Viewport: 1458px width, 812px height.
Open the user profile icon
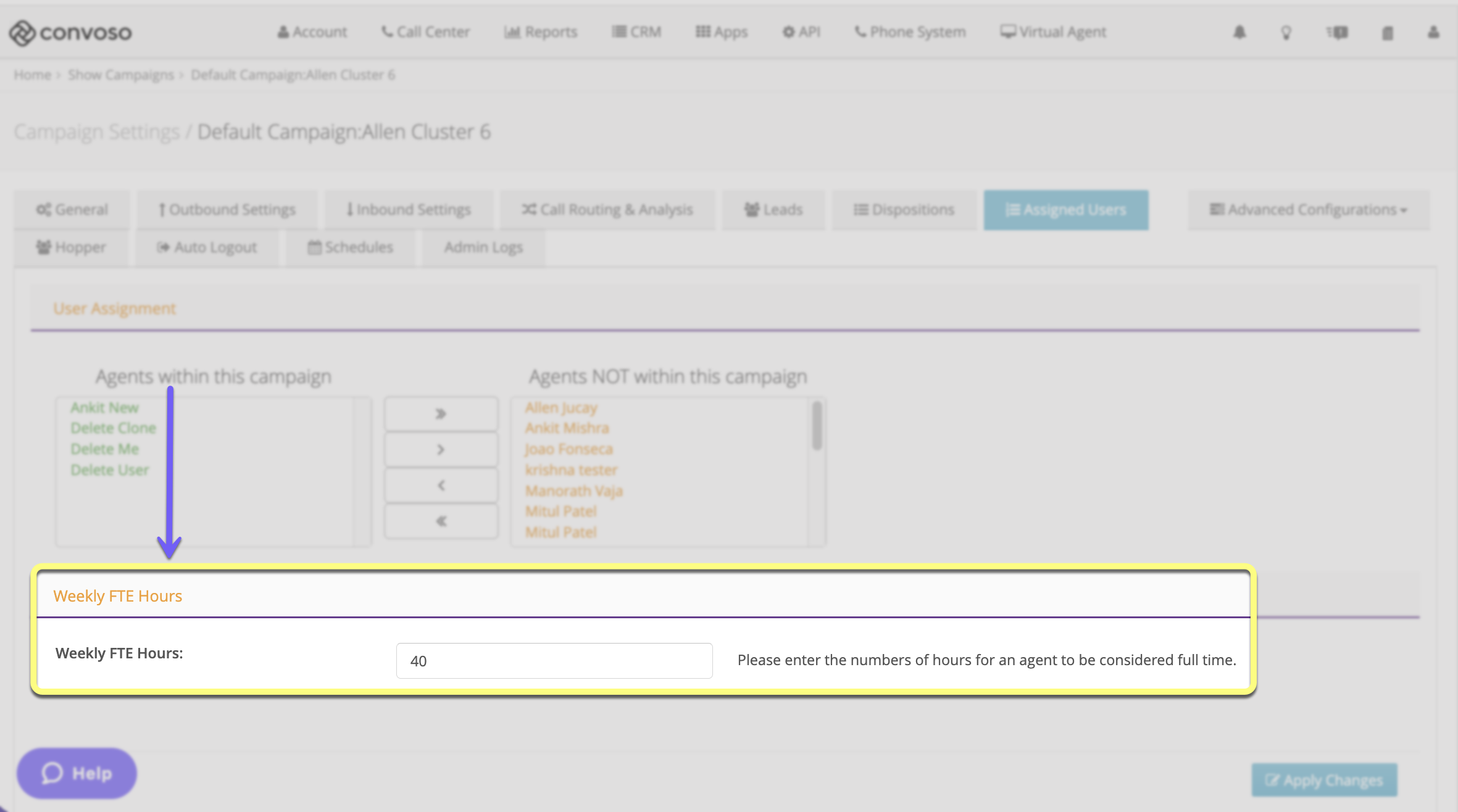coord(1433,32)
